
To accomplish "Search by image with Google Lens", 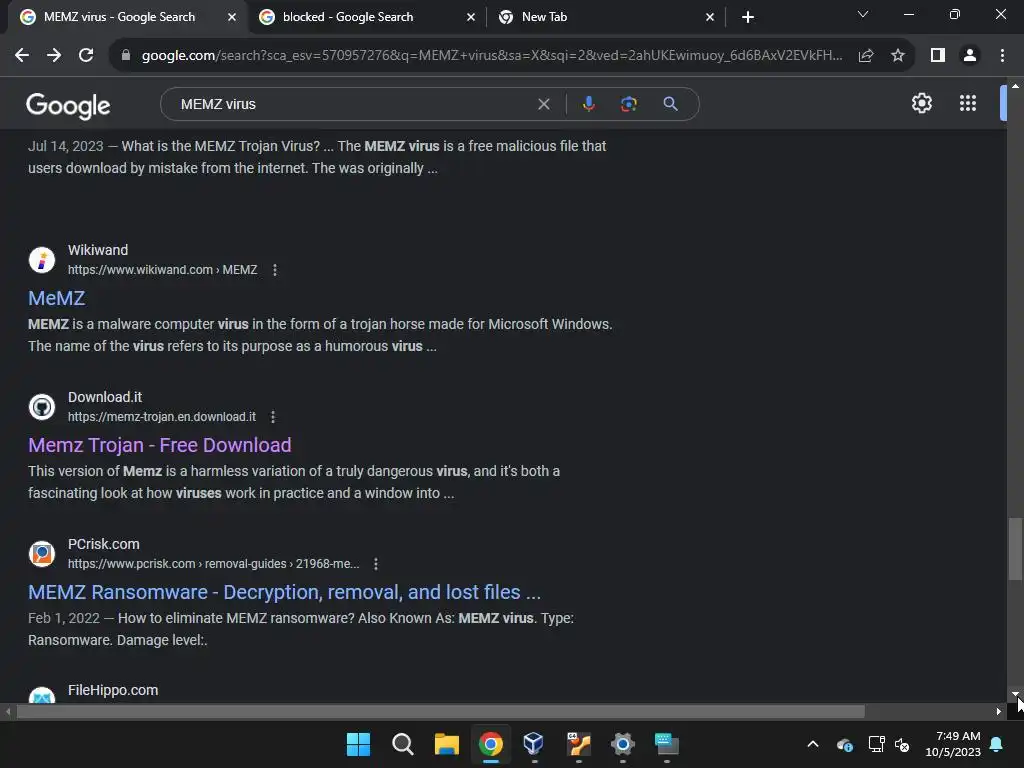I will (629, 104).
